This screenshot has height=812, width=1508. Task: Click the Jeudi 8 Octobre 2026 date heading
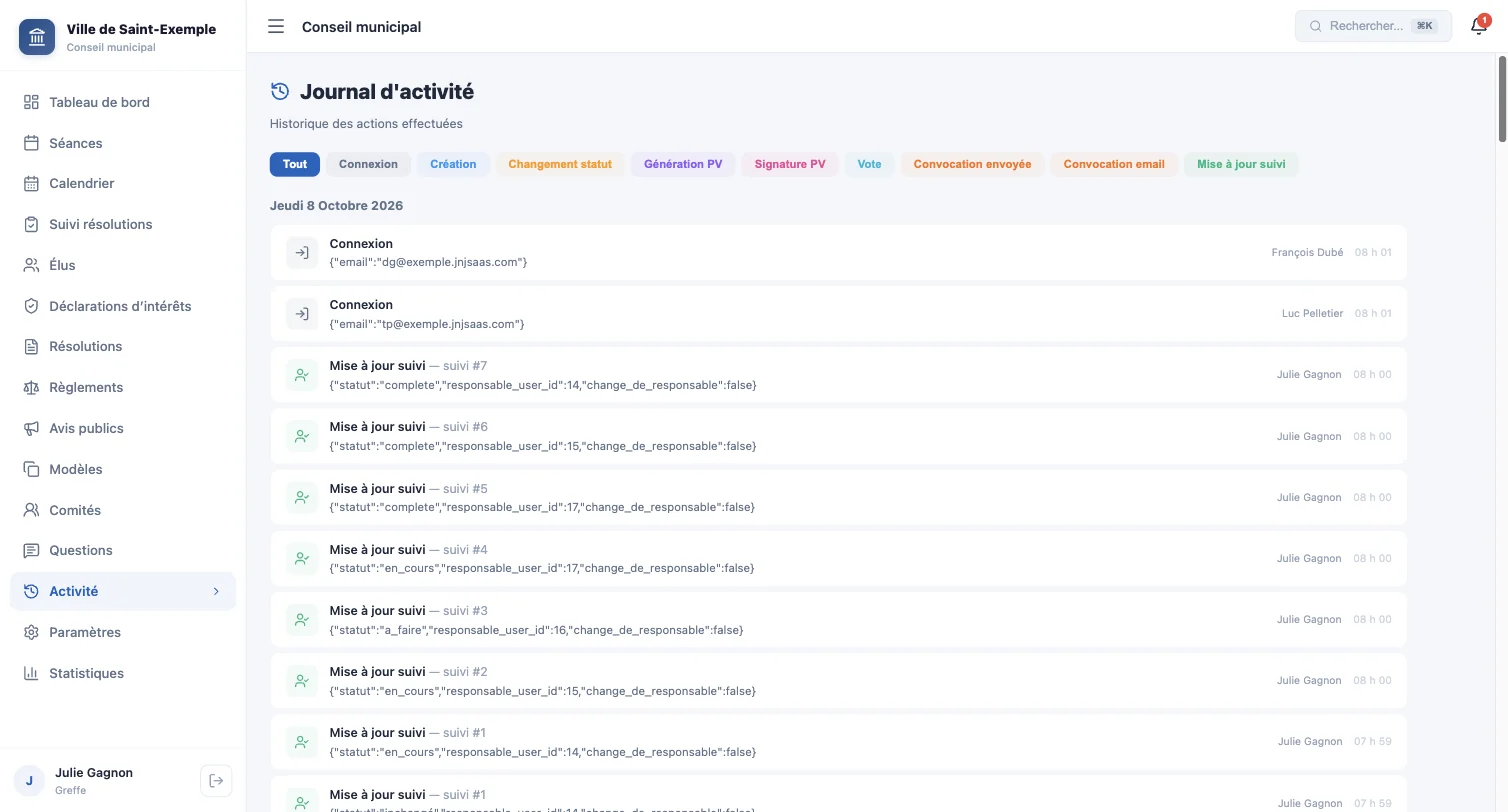point(336,205)
